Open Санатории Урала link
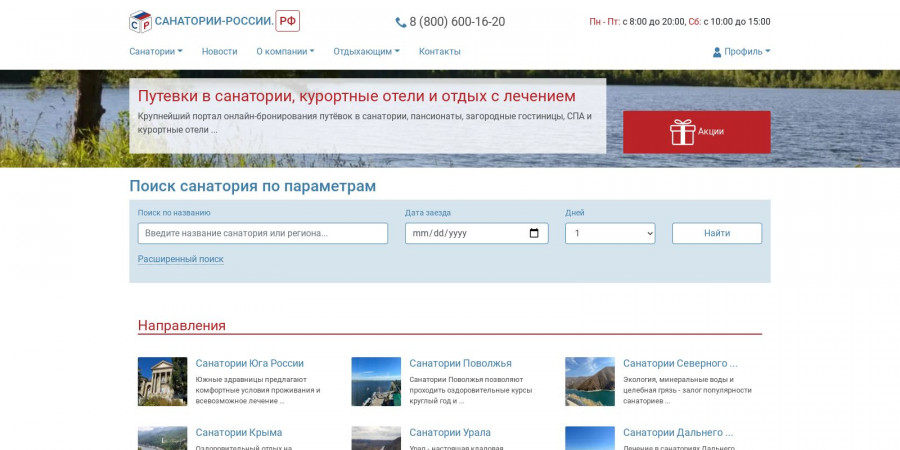 point(450,432)
